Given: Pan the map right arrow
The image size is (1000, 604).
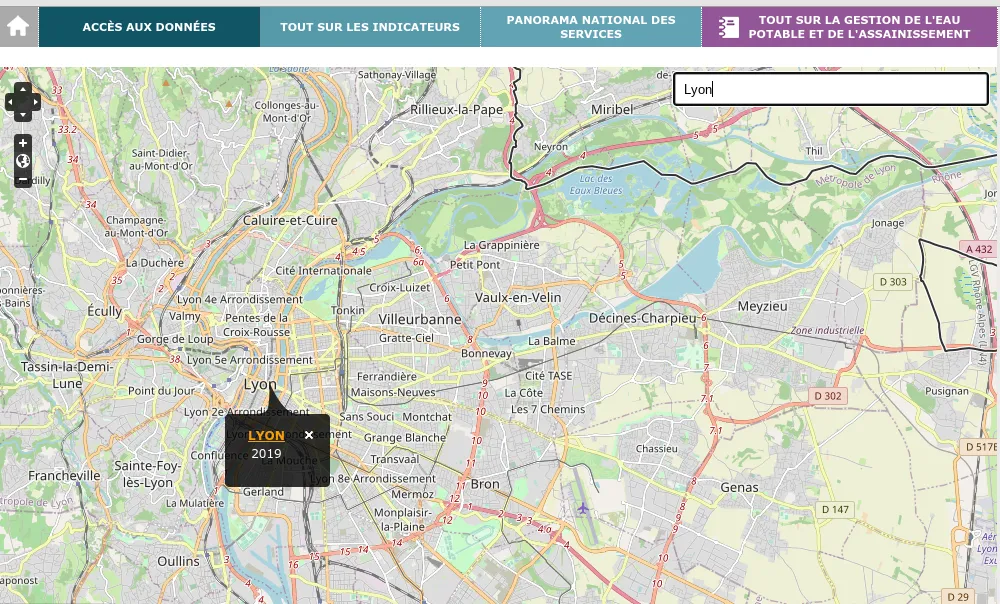Looking at the screenshot, I should click(x=36, y=102).
